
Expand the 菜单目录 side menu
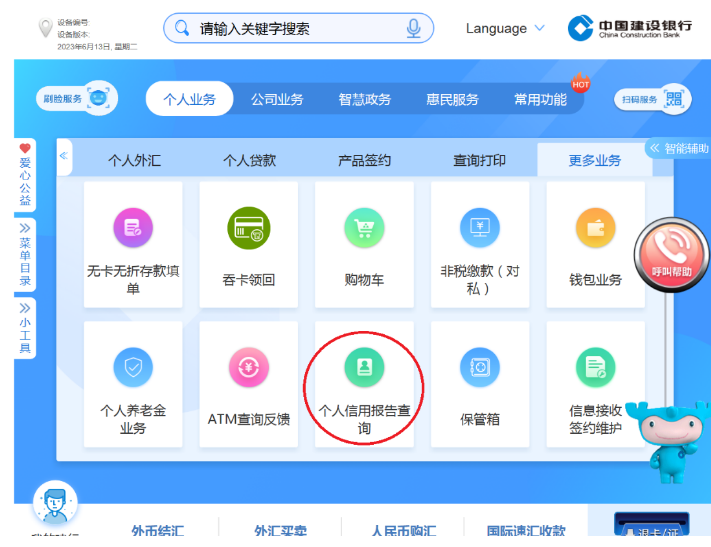click(25, 254)
